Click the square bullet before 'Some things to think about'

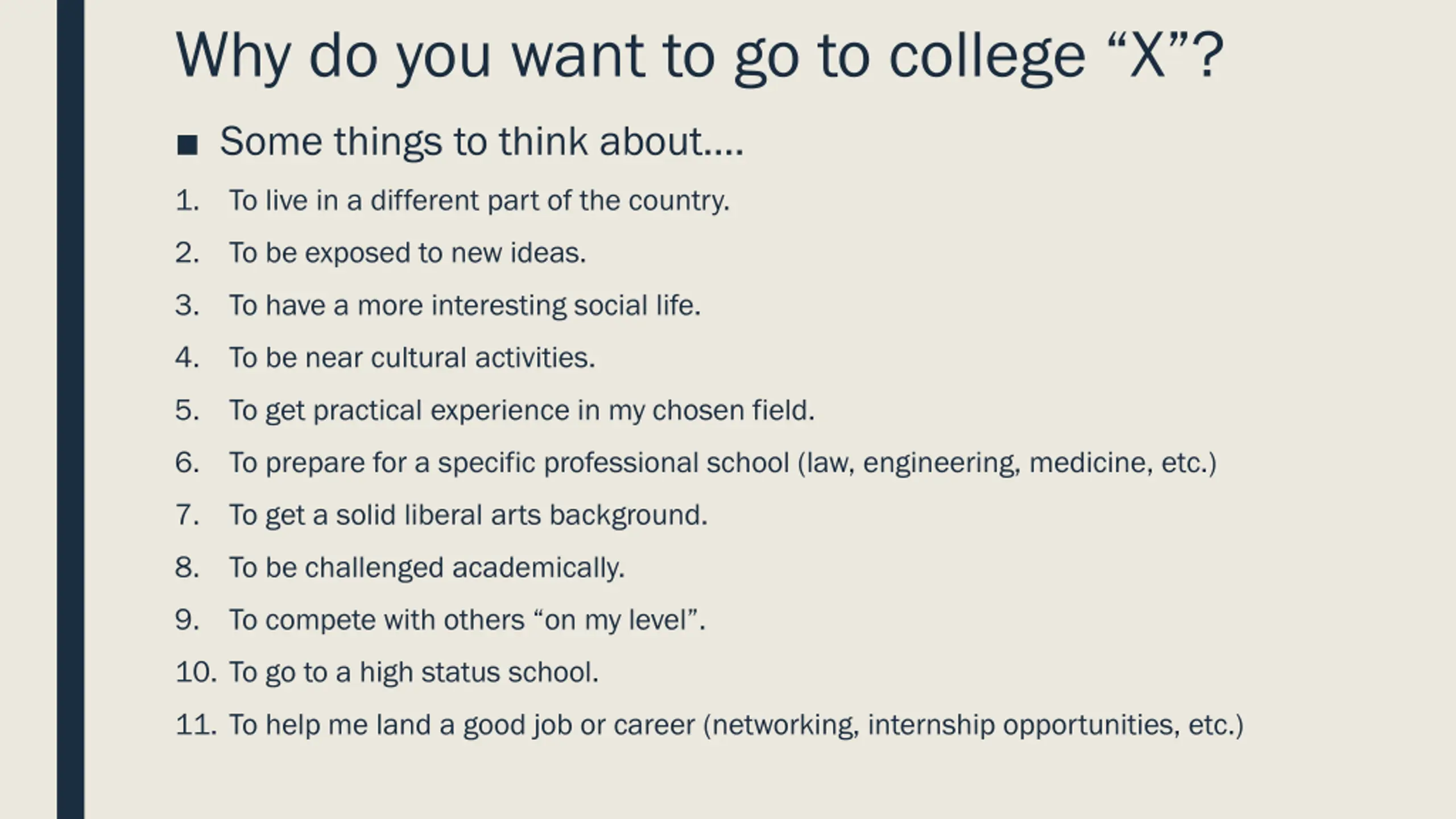pos(187,145)
